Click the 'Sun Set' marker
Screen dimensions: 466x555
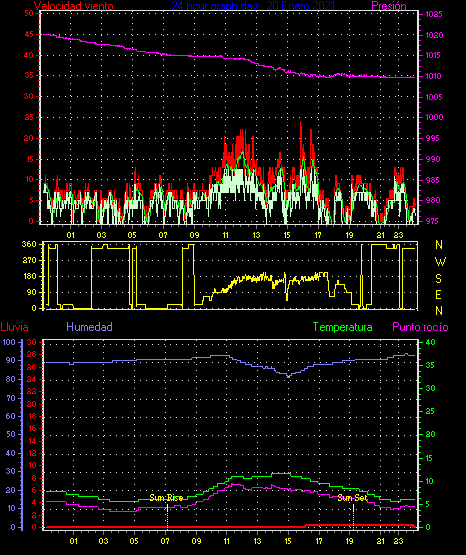[352, 498]
